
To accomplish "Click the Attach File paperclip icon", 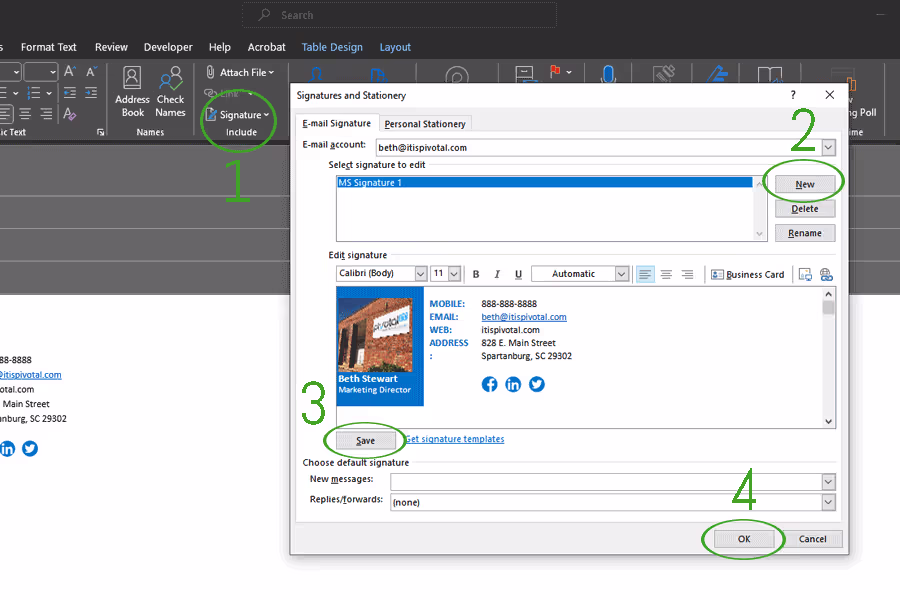I will [211, 72].
